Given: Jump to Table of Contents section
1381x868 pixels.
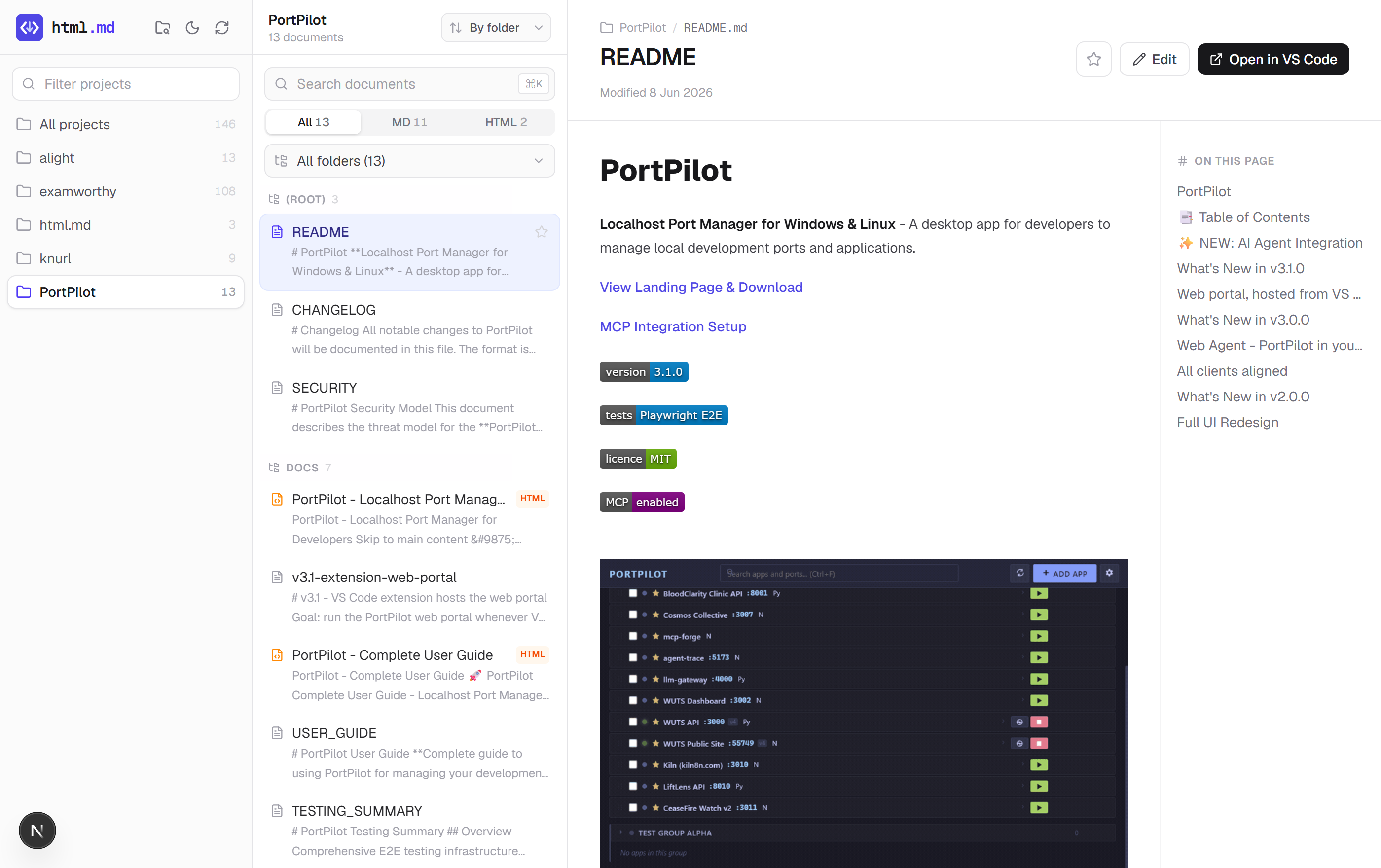Looking at the screenshot, I should click(1243, 217).
